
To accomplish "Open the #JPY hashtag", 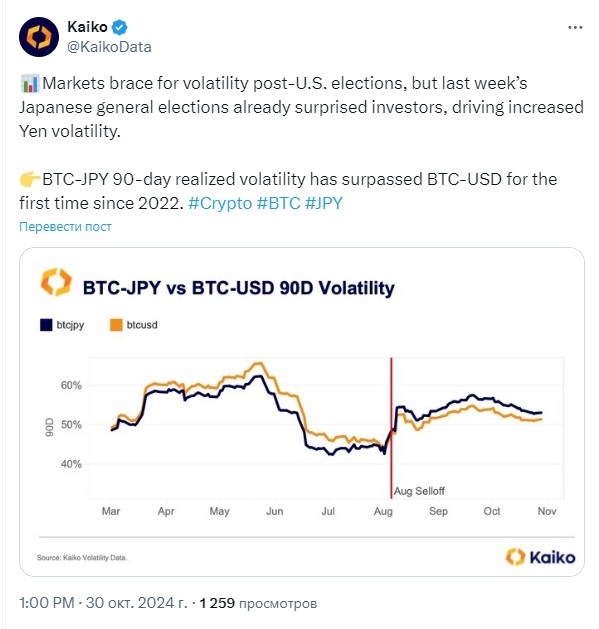I will (324, 203).
